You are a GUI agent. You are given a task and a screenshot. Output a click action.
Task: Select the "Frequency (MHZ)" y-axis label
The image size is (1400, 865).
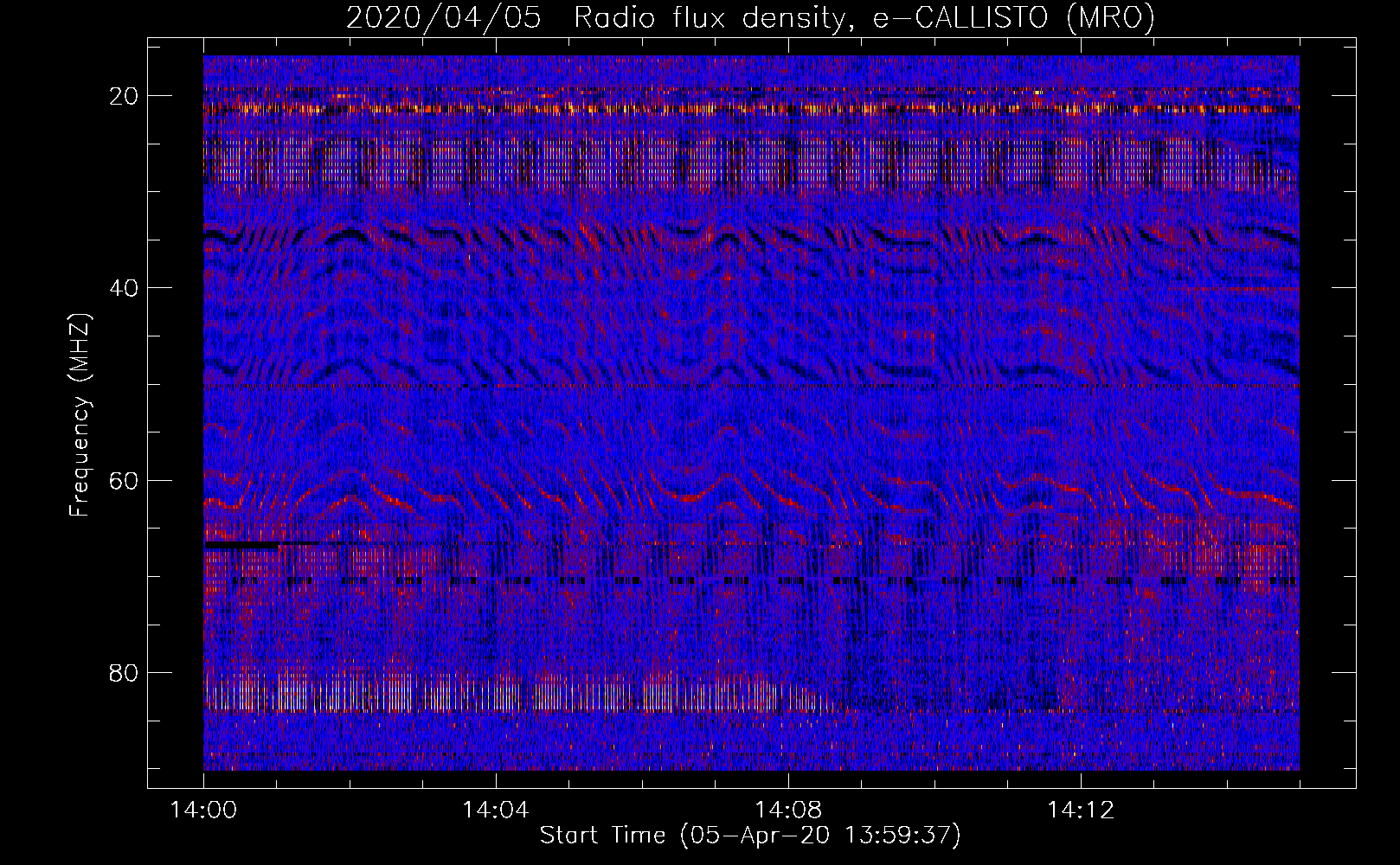click(x=80, y=415)
